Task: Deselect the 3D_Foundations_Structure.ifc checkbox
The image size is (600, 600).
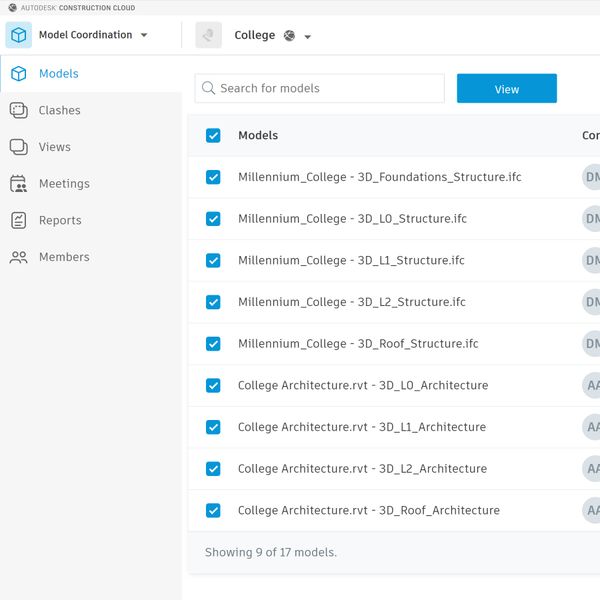Action: 213,177
